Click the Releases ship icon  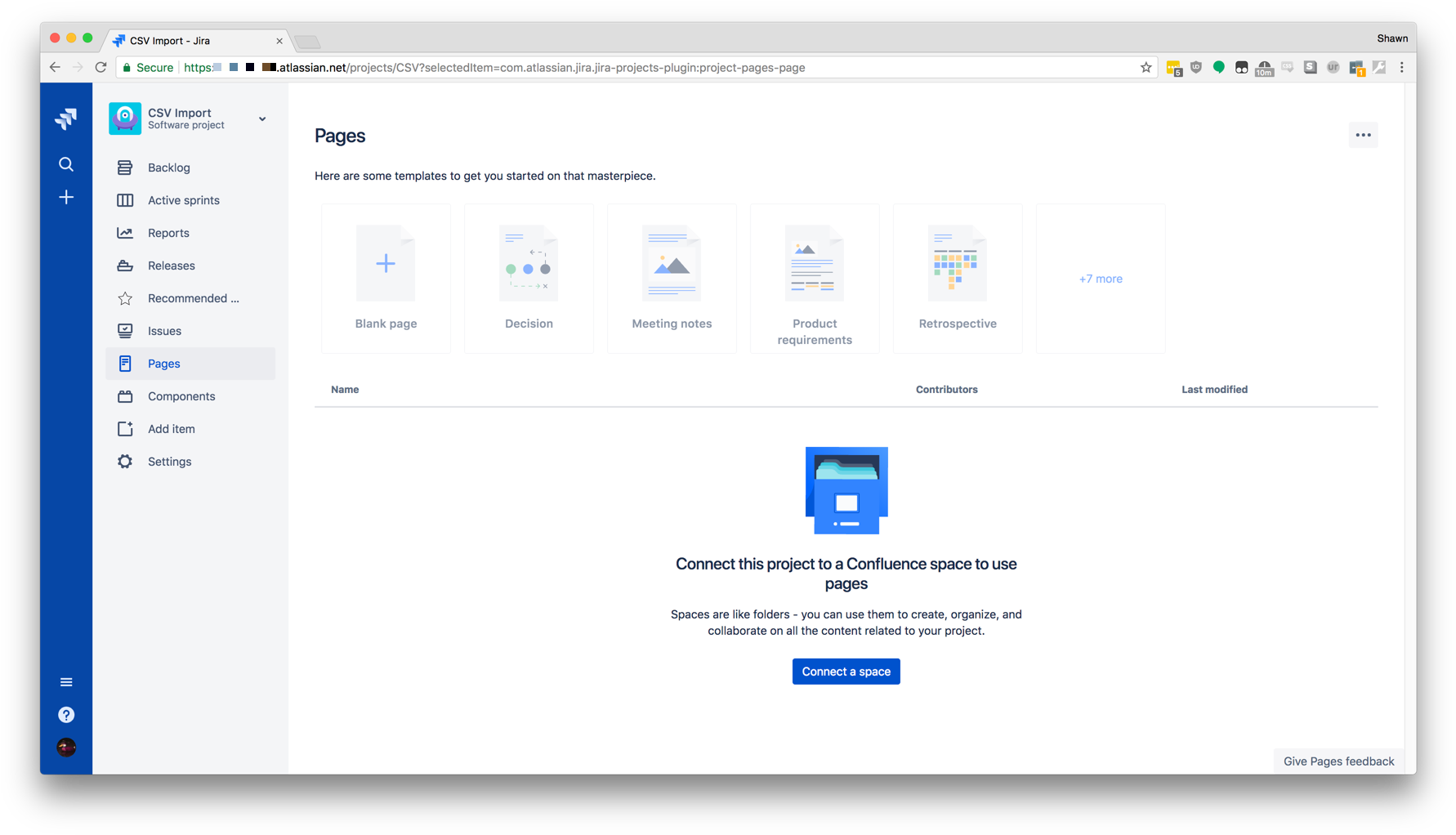[125, 266]
